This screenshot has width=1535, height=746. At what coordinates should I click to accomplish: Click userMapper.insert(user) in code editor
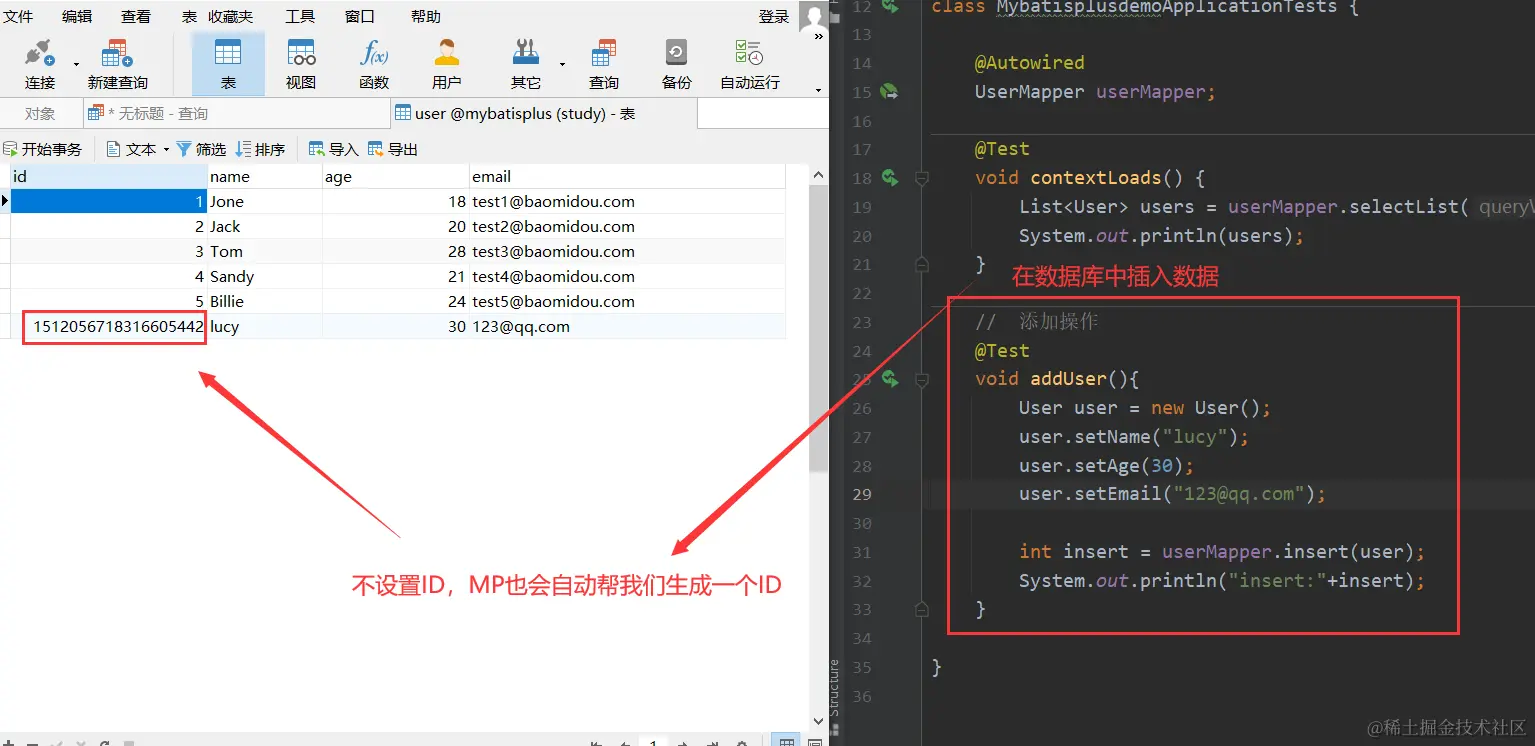pos(1287,552)
